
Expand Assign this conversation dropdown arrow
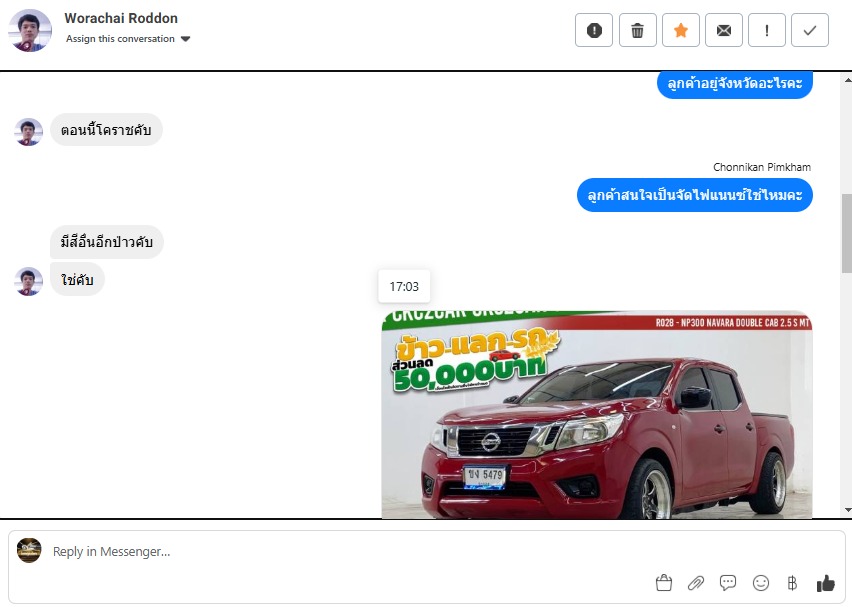(185, 39)
